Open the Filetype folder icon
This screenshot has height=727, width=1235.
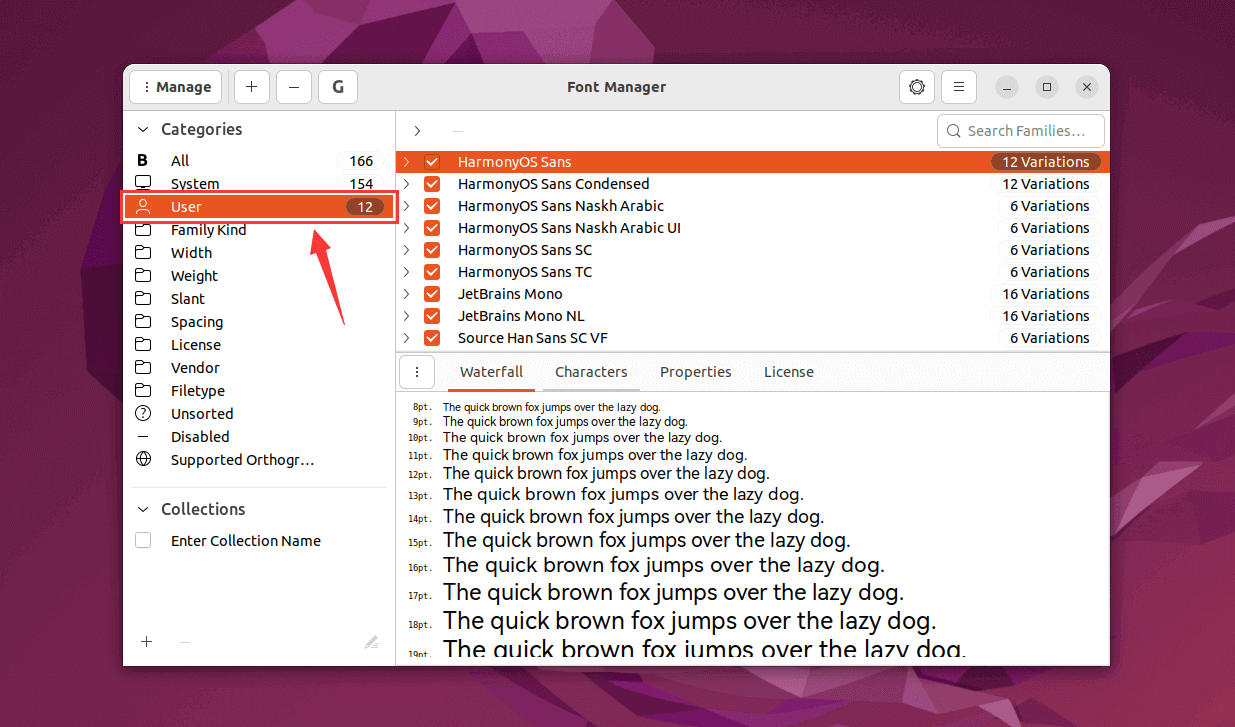click(x=143, y=391)
